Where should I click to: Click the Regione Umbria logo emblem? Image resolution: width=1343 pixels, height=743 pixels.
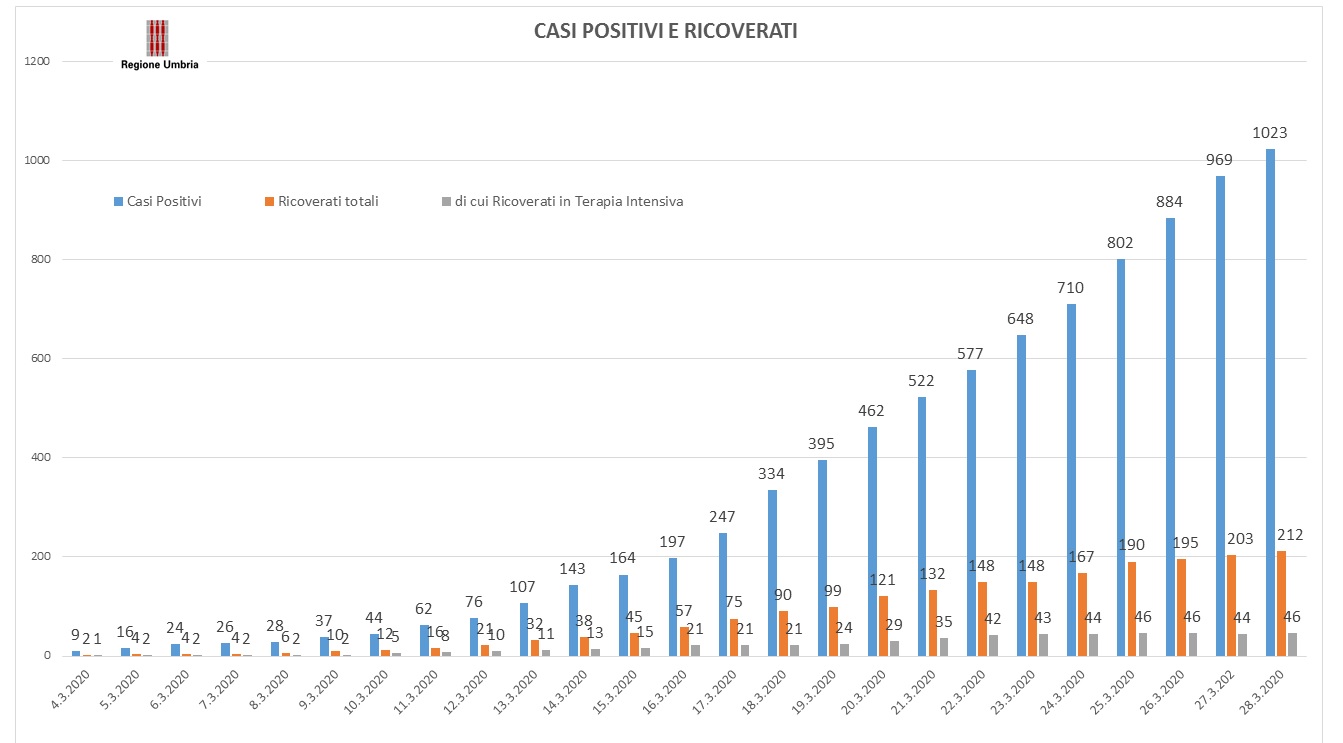coord(159,37)
